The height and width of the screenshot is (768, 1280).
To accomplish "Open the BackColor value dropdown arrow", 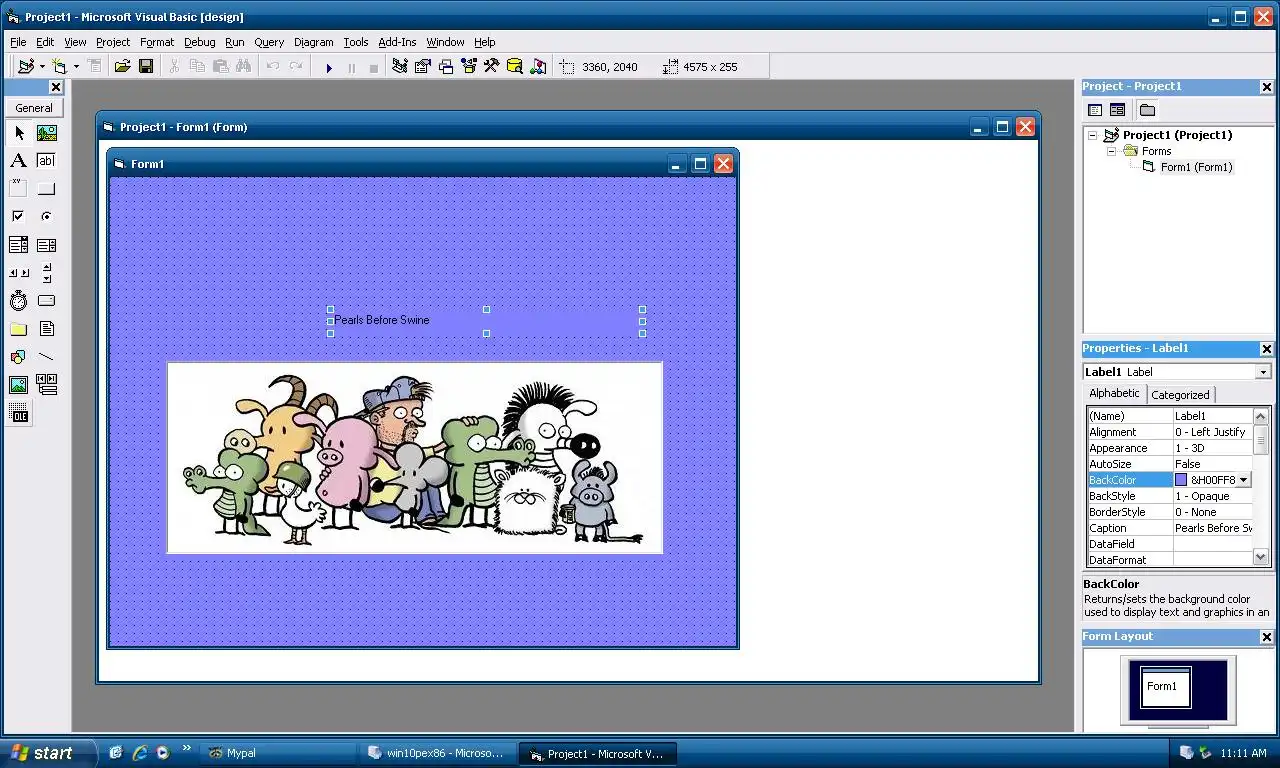I will 1243,480.
